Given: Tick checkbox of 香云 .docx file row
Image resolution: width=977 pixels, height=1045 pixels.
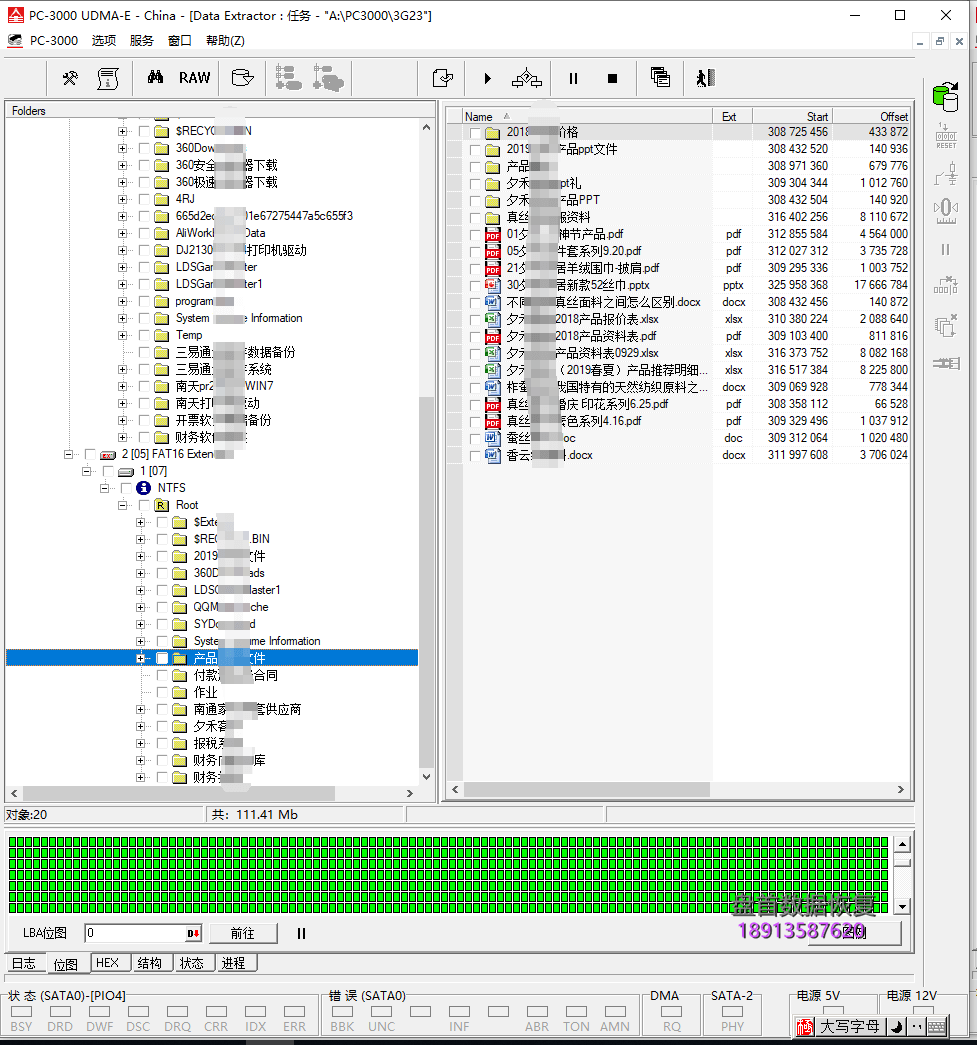Looking at the screenshot, I should point(475,456).
